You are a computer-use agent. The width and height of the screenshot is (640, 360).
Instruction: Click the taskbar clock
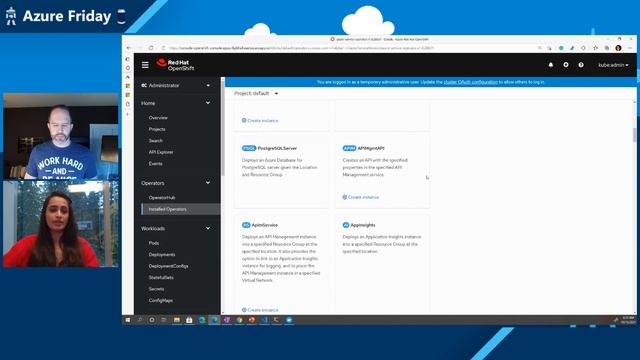627,320
